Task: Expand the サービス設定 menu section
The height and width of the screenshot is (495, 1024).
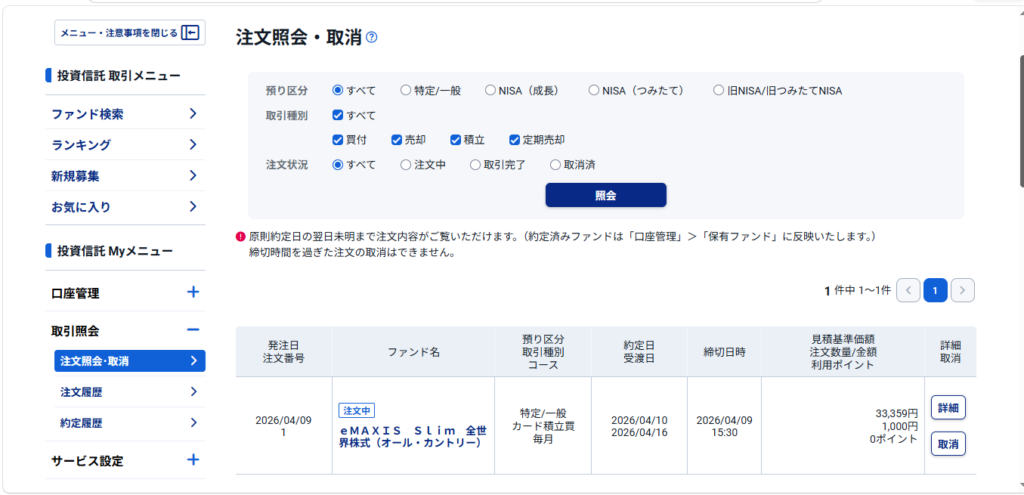Action: coord(193,461)
